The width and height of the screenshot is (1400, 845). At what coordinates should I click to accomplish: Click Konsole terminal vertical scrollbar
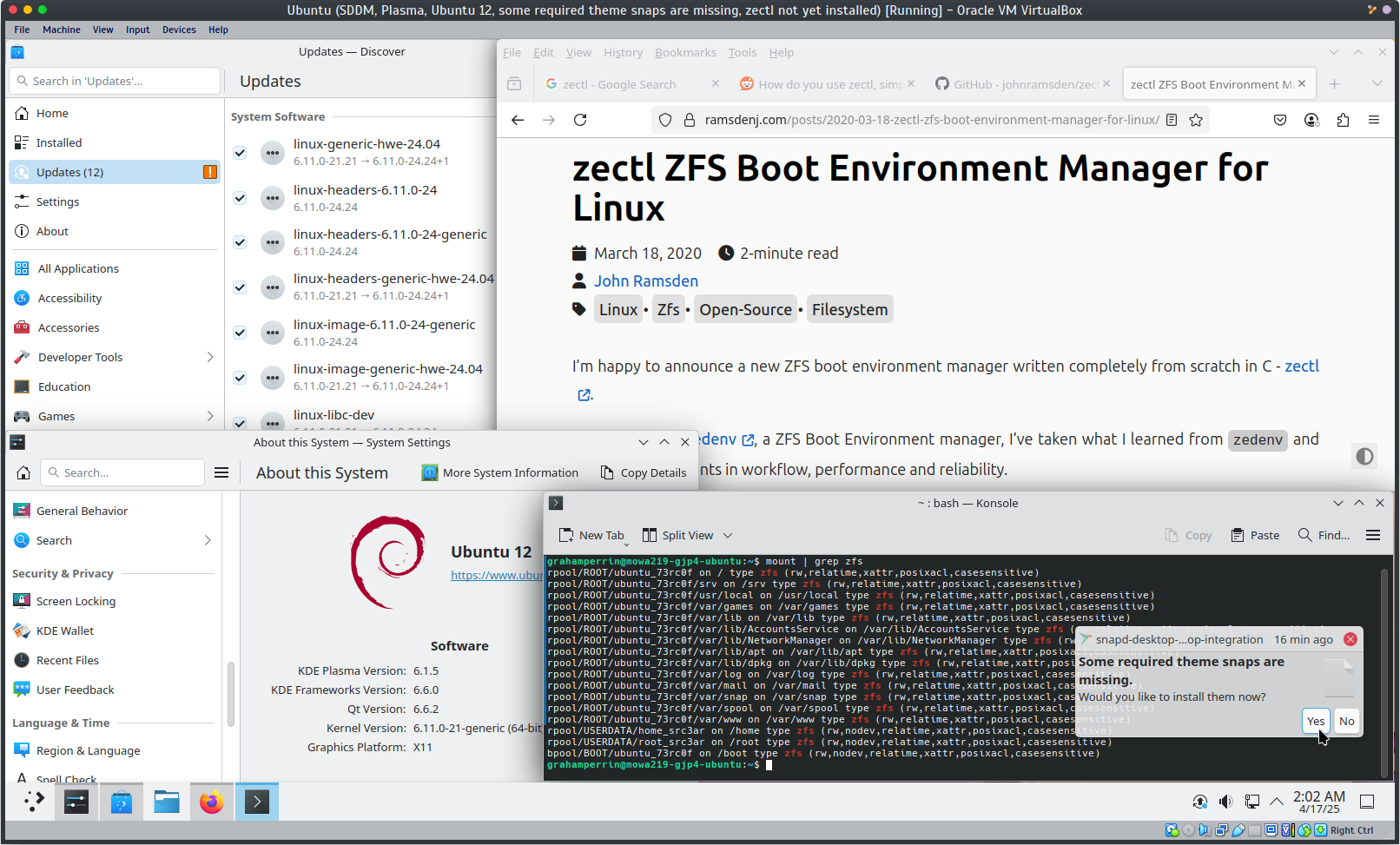[1386, 672]
